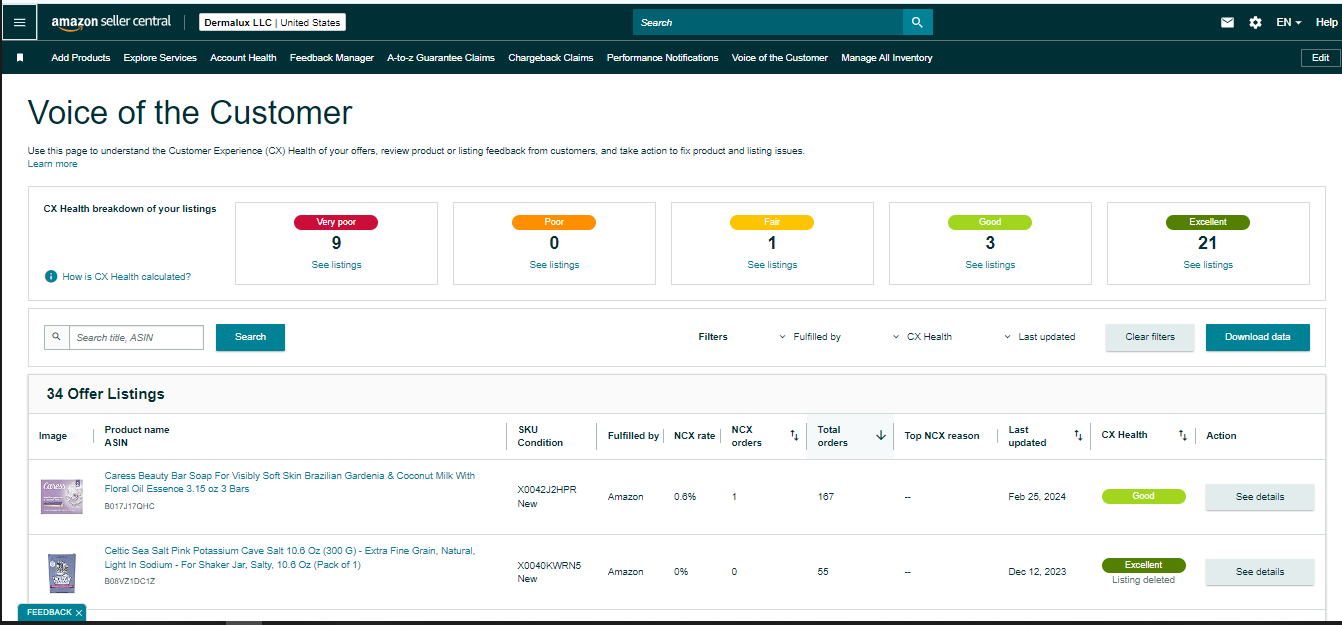
Task: Click the Edit button in navigation bar
Action: tap(1320, 58)
